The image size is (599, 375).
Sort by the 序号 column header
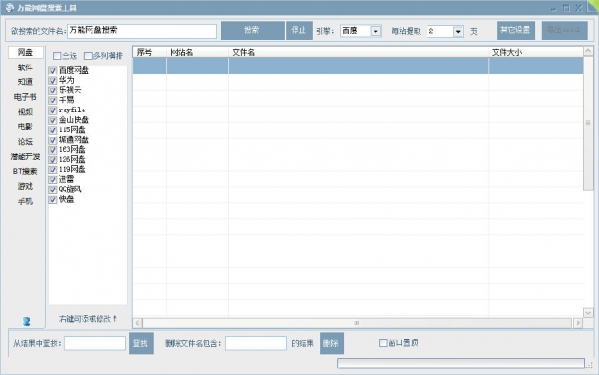point(150,52)
